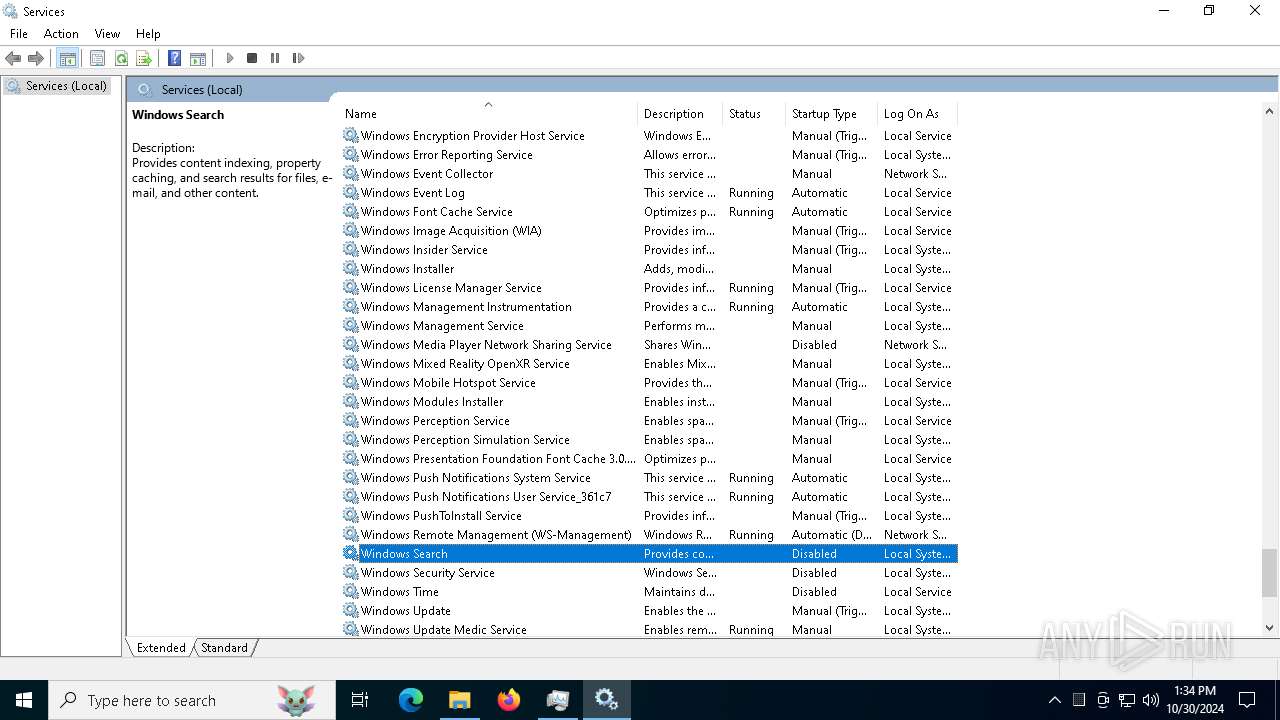The height and width of the screenshot is (720, 1280).
Task: Select Windows Mixed Reality OpenXR Service
Action: [649, 364]
